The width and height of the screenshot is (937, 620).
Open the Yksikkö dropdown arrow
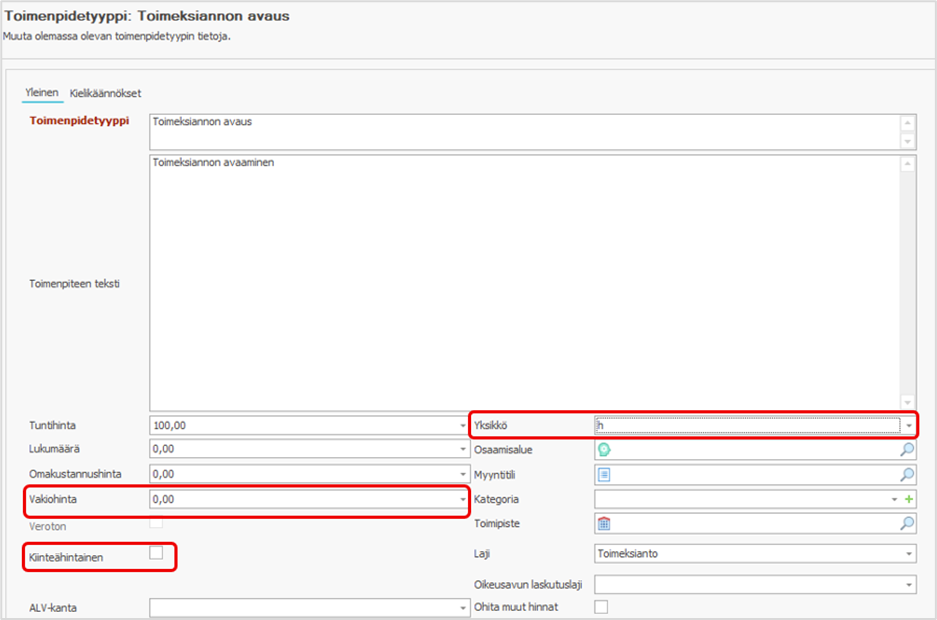coord(909,425)
